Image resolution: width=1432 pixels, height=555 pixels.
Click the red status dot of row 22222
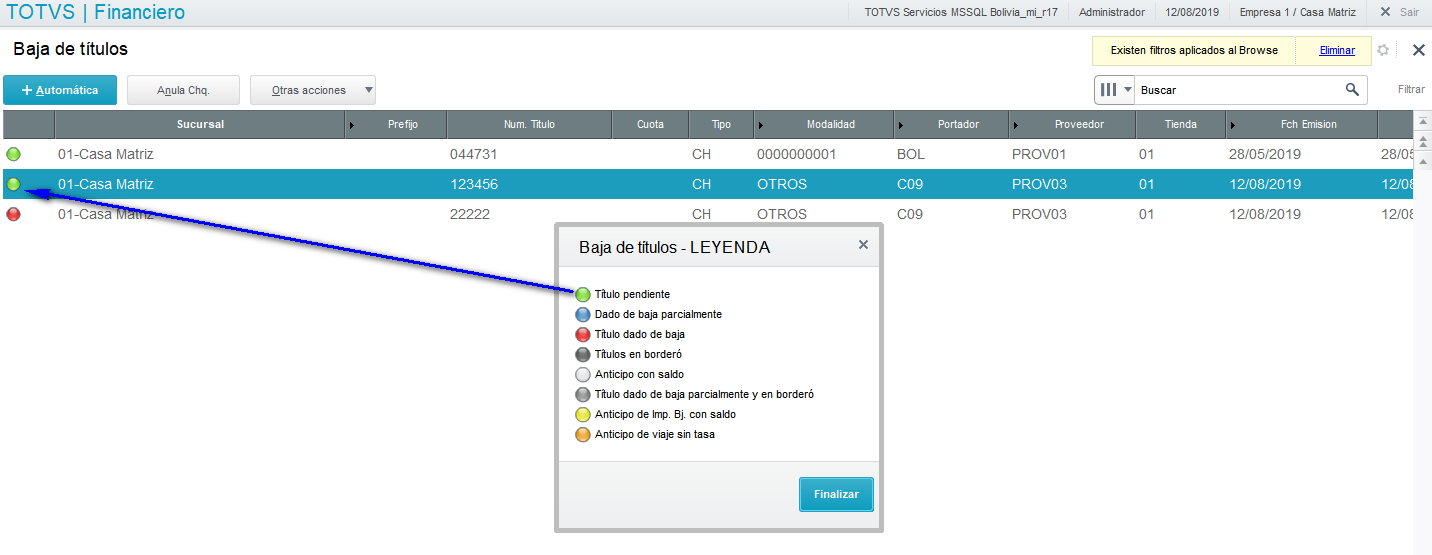click(13, 214)
